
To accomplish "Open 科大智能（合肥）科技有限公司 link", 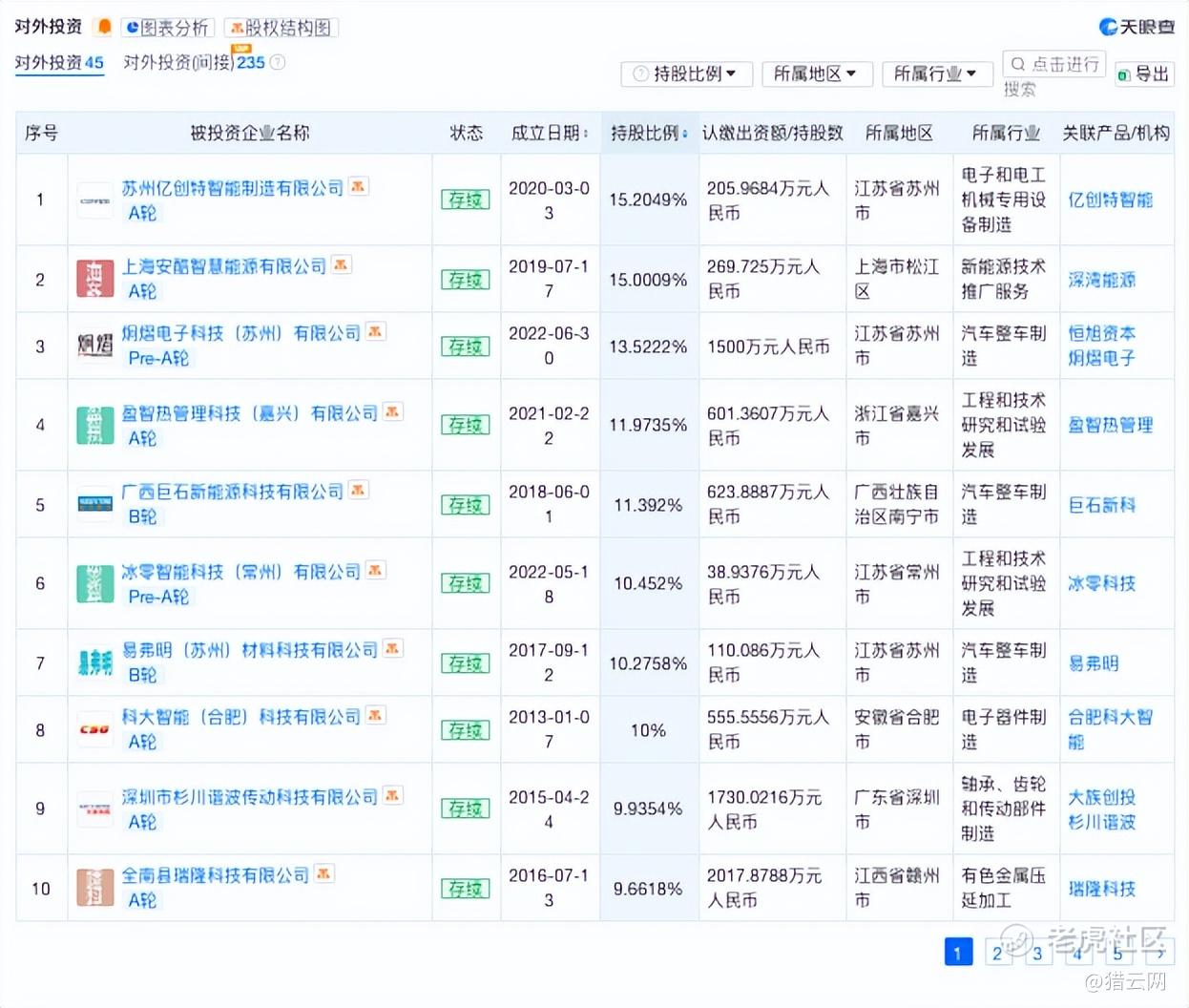I will point(240,717).
